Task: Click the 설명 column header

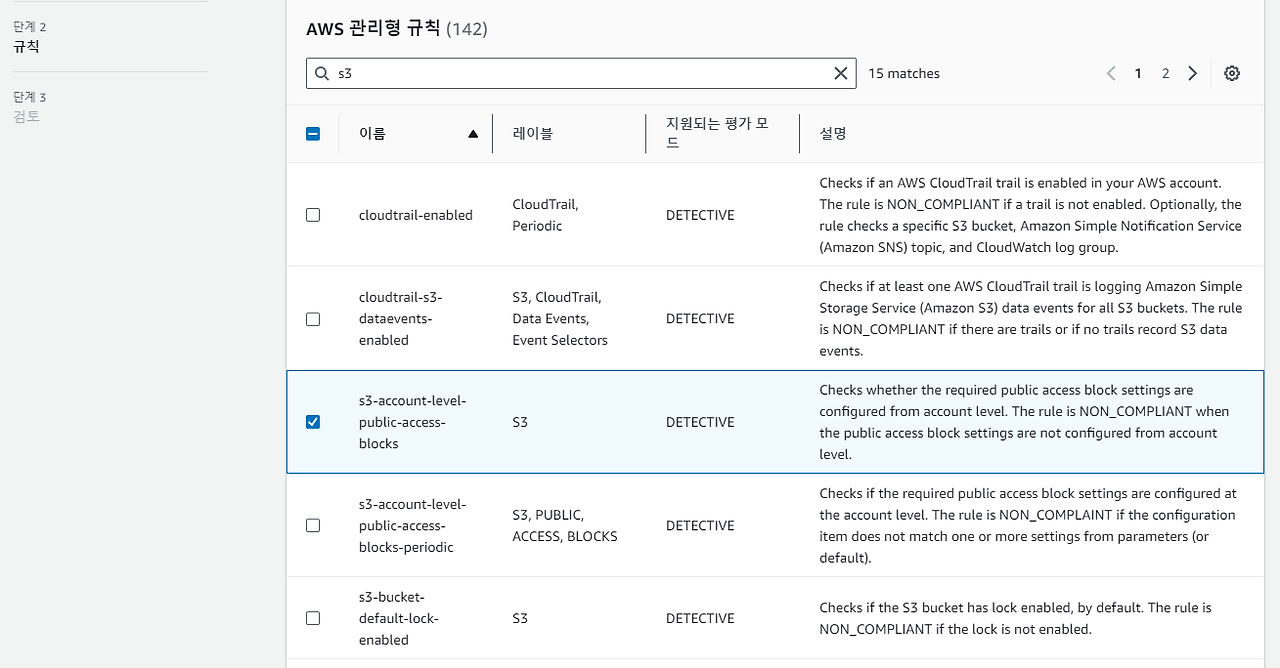Action: [833, 133]
